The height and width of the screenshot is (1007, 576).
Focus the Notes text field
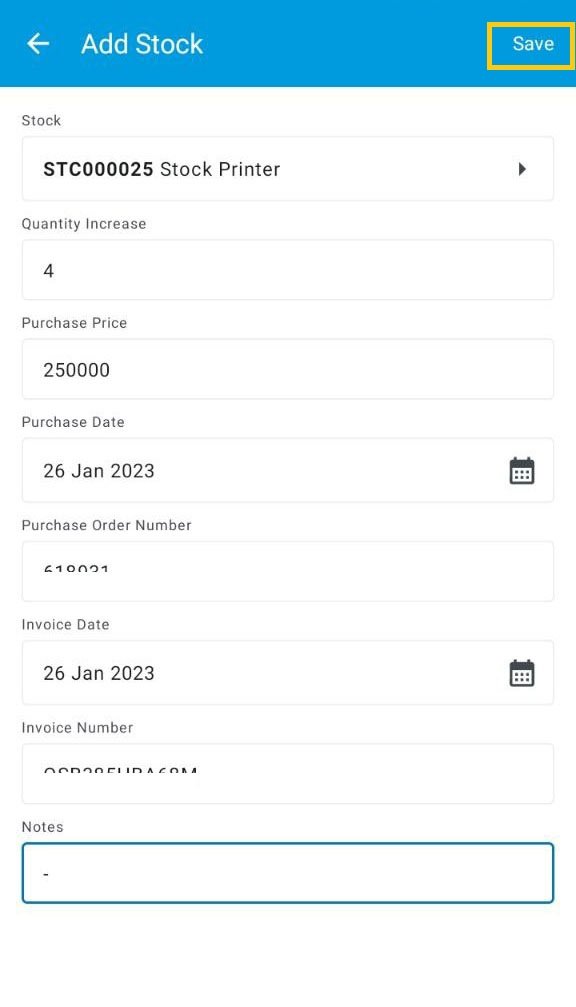coord(288,872)
